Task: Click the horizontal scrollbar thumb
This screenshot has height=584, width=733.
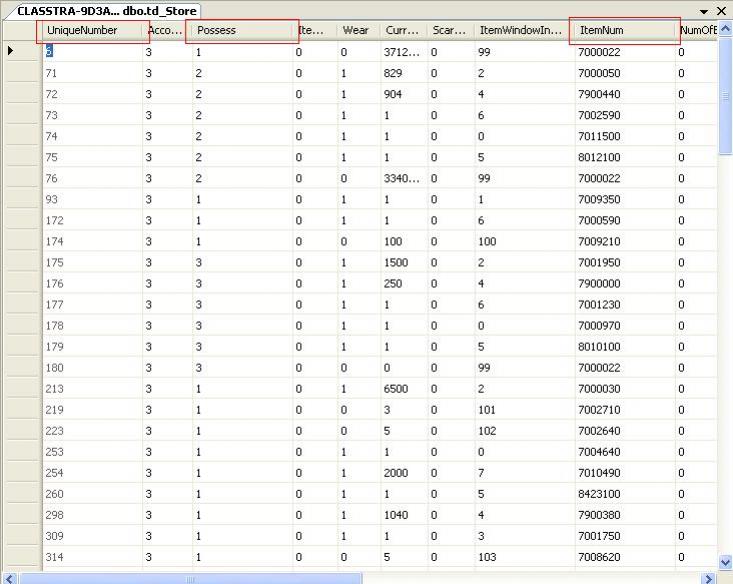Action: tap(190, 578)
